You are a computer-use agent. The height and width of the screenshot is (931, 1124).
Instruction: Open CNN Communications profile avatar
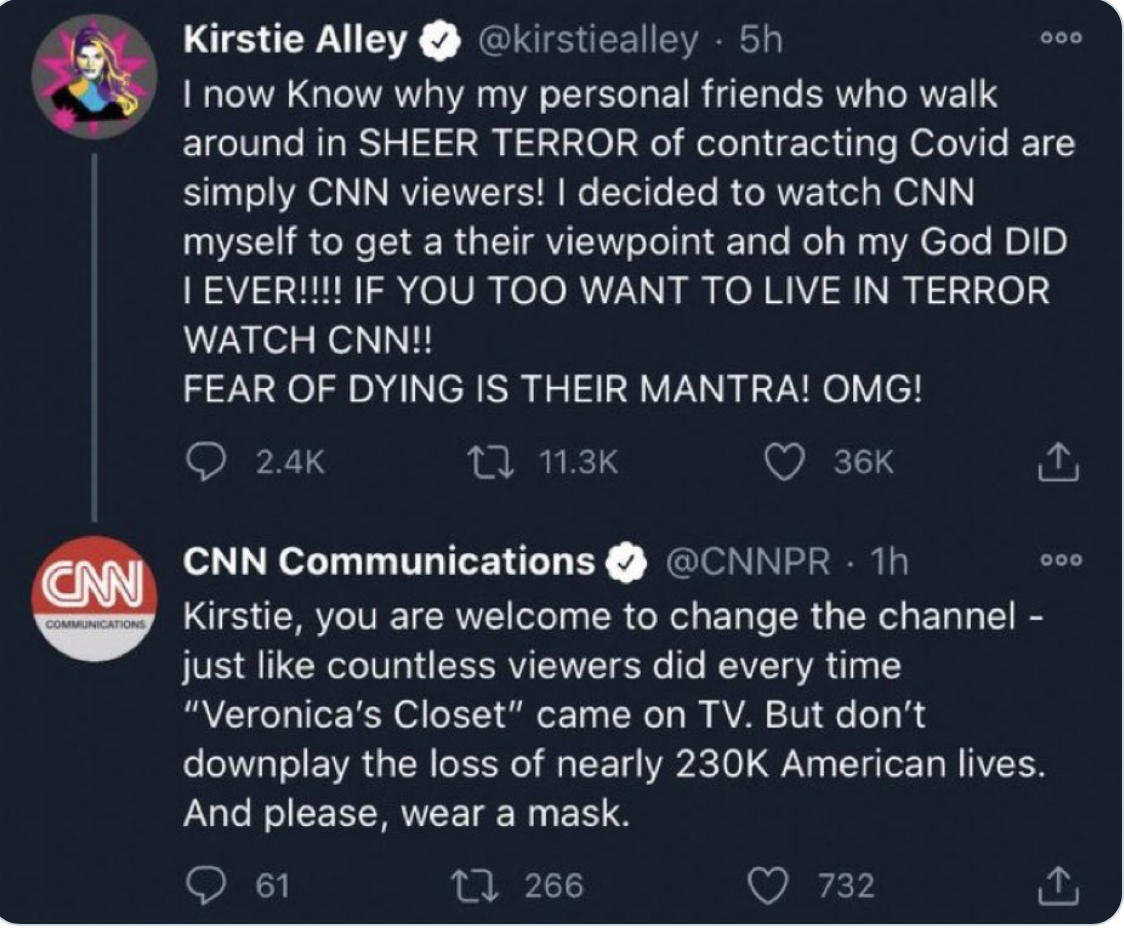point(94,598)
